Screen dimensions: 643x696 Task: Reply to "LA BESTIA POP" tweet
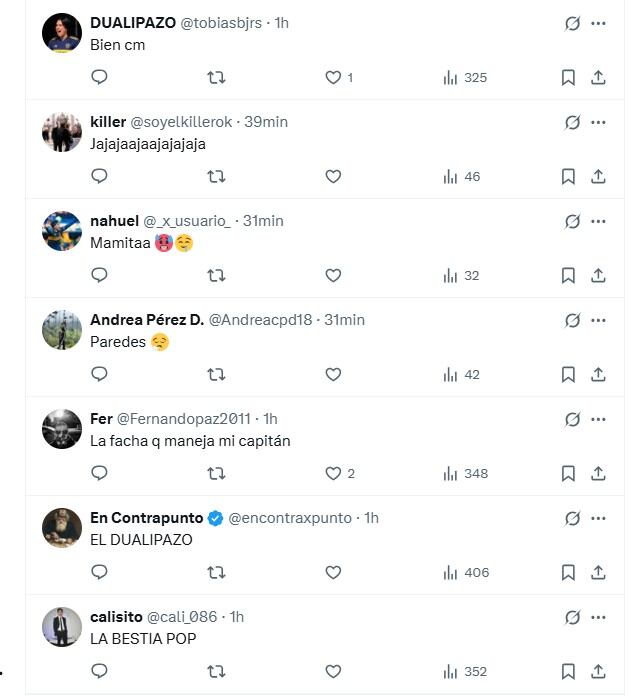99,671
